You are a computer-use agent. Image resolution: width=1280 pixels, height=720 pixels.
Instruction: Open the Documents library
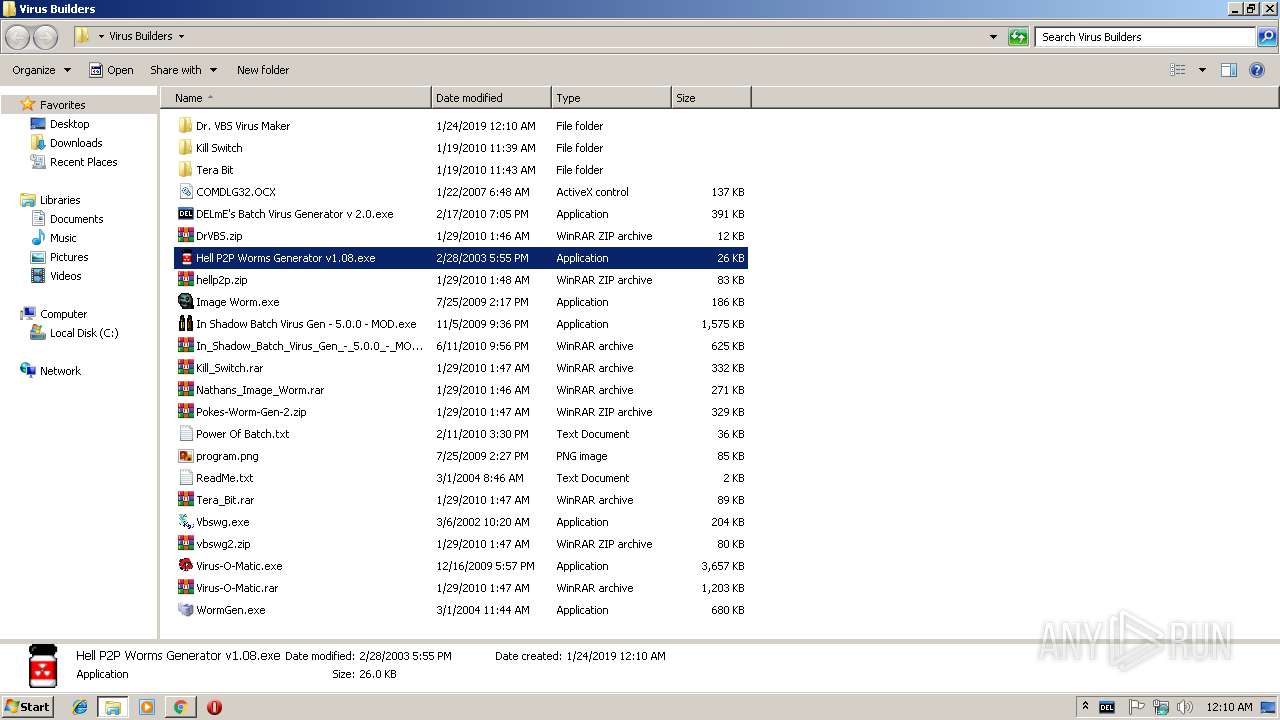(76, 219)
